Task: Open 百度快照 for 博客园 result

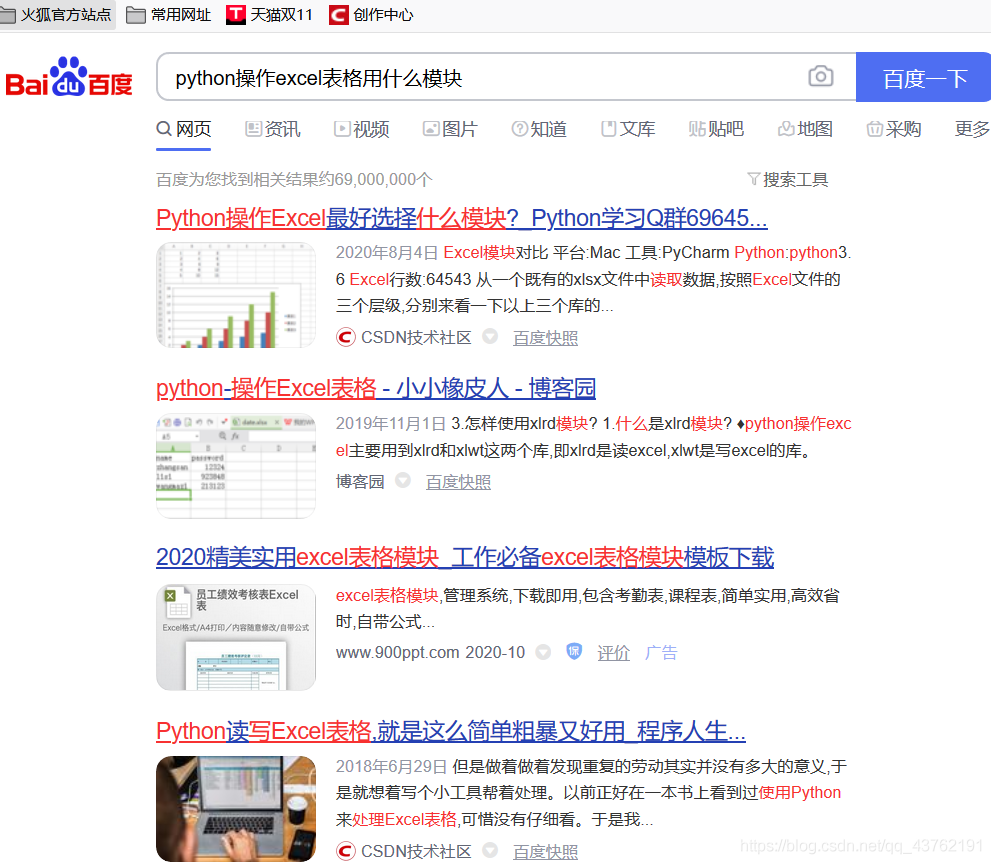Action: point(458,482)
